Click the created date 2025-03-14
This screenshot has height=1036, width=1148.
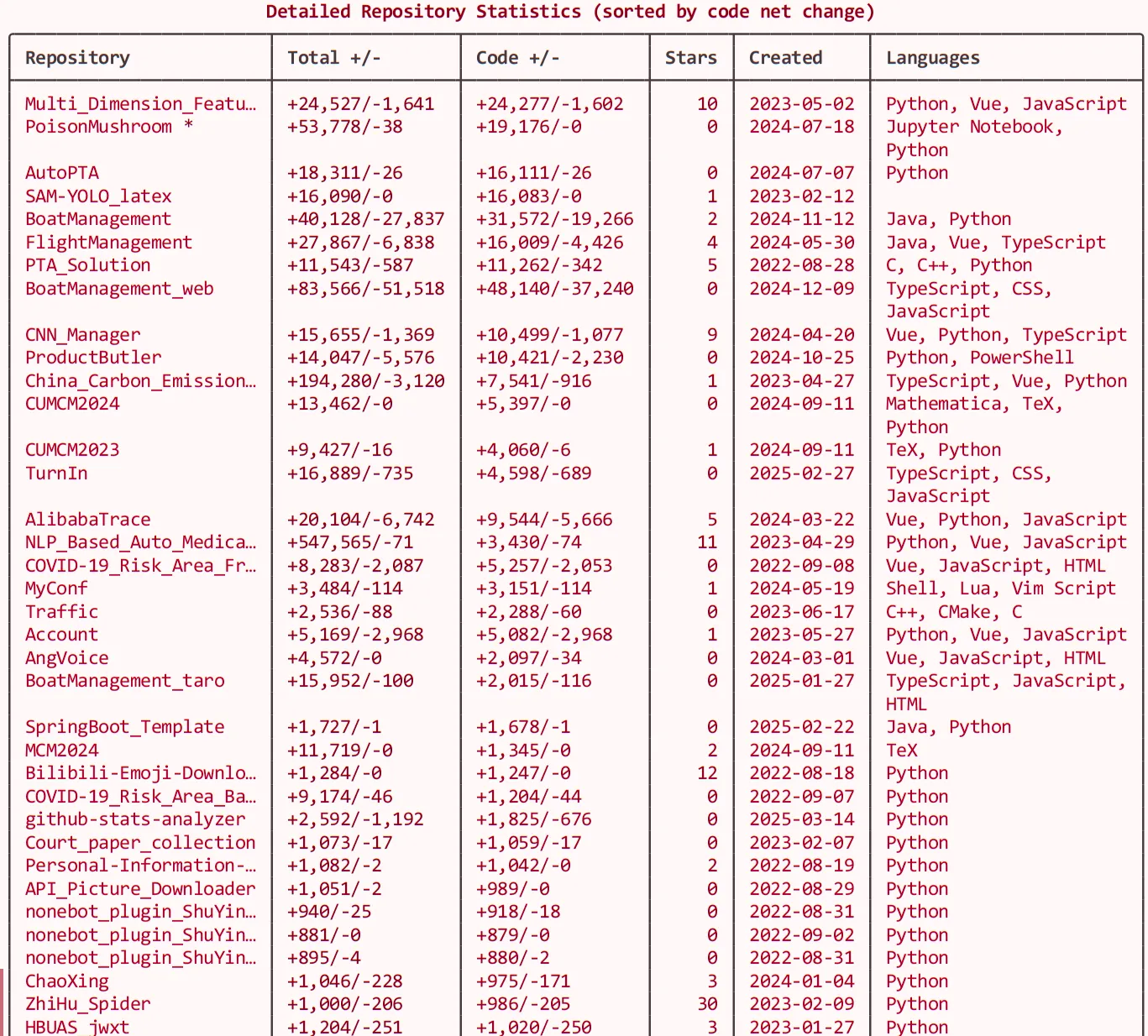(x=802, y=819)
